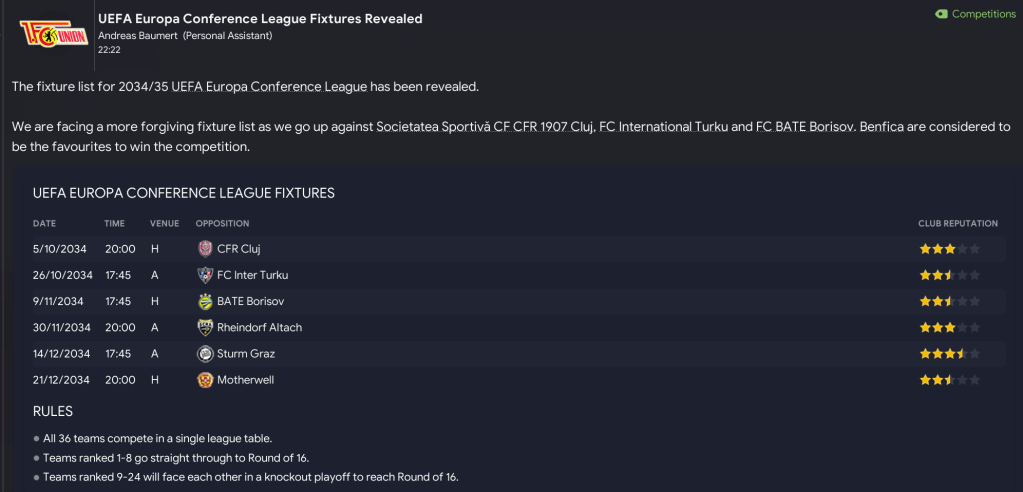Click the Union Berlin club logo

pos(47,32)
